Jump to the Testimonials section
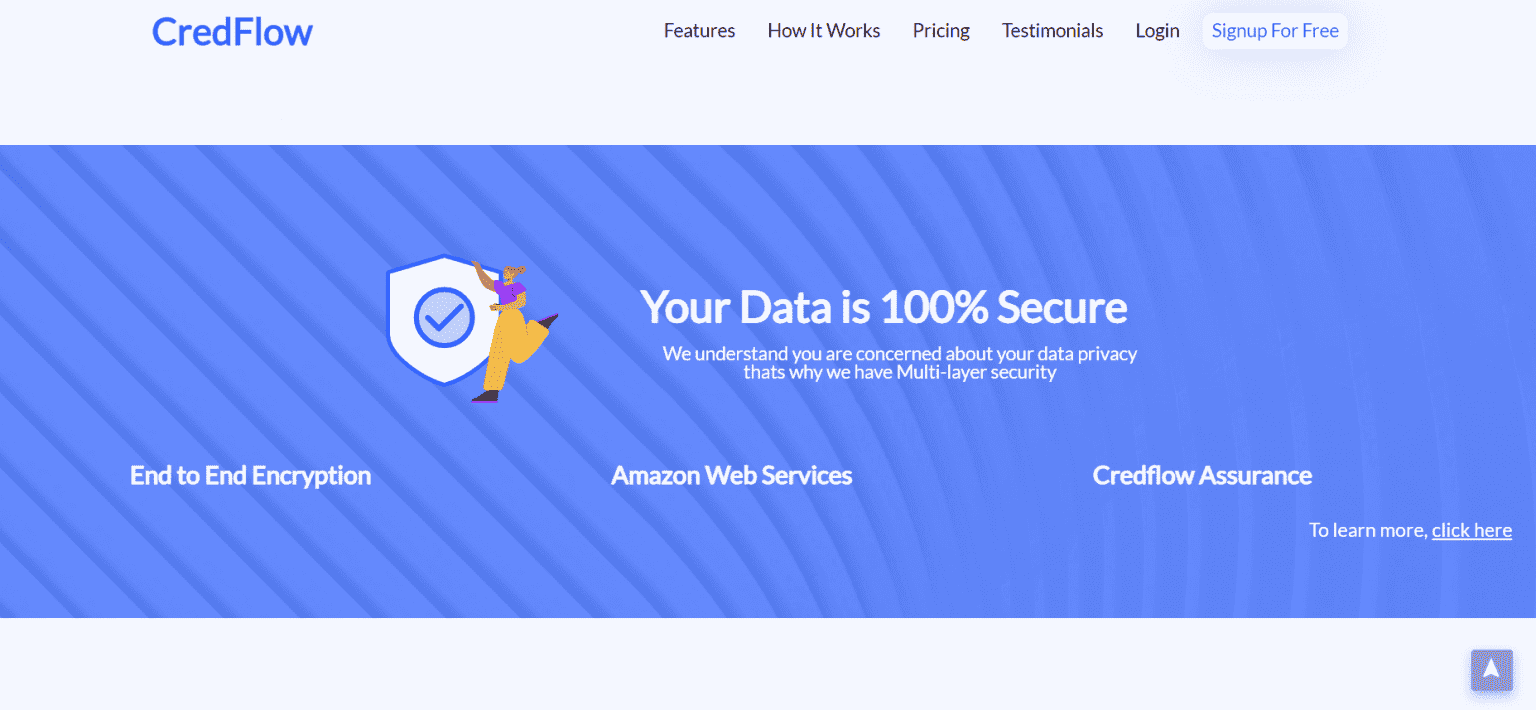The width and height of the screenshot is (1536, 710). (1052, 30)
